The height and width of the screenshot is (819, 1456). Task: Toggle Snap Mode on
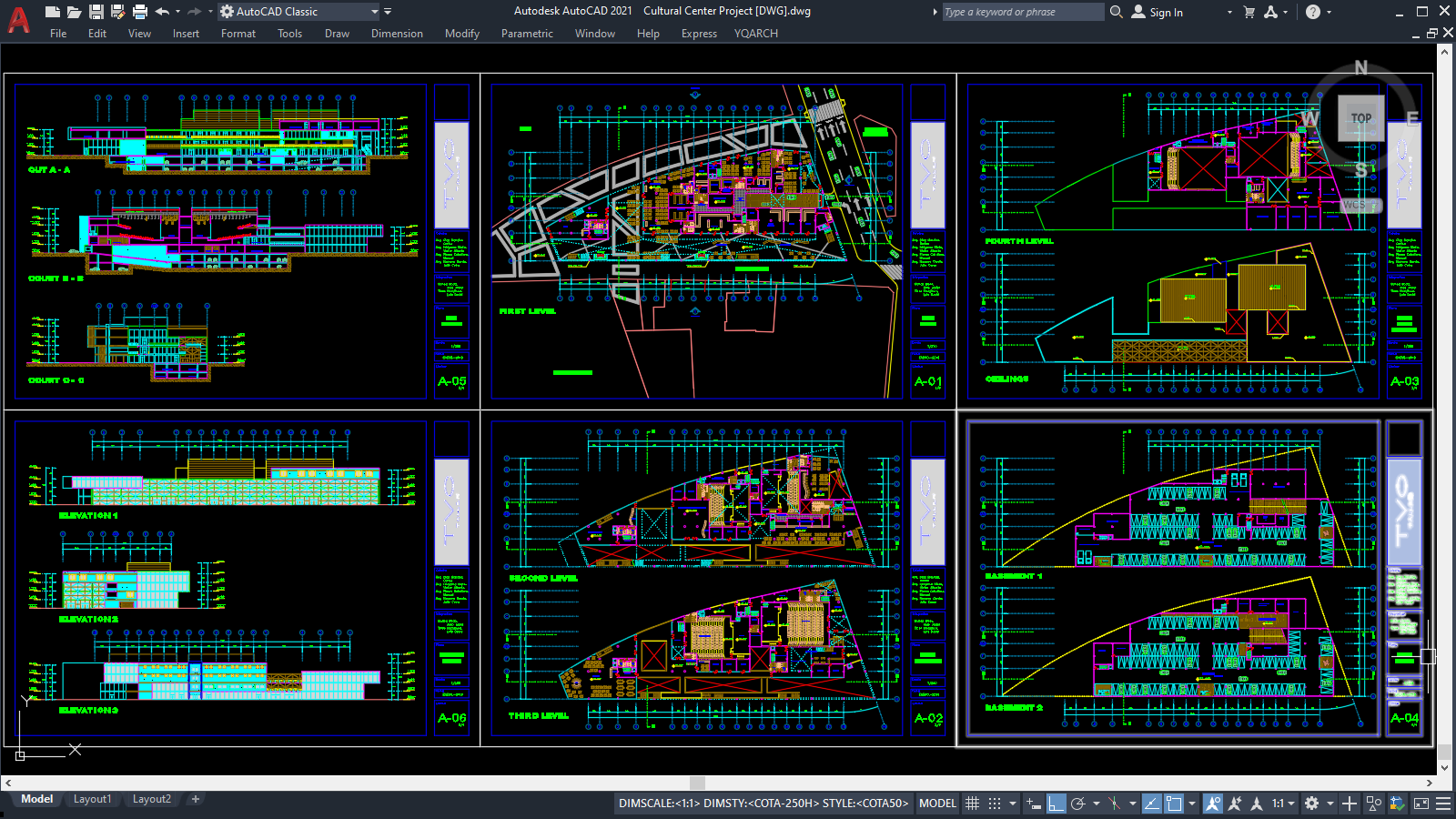coord(995,804)
